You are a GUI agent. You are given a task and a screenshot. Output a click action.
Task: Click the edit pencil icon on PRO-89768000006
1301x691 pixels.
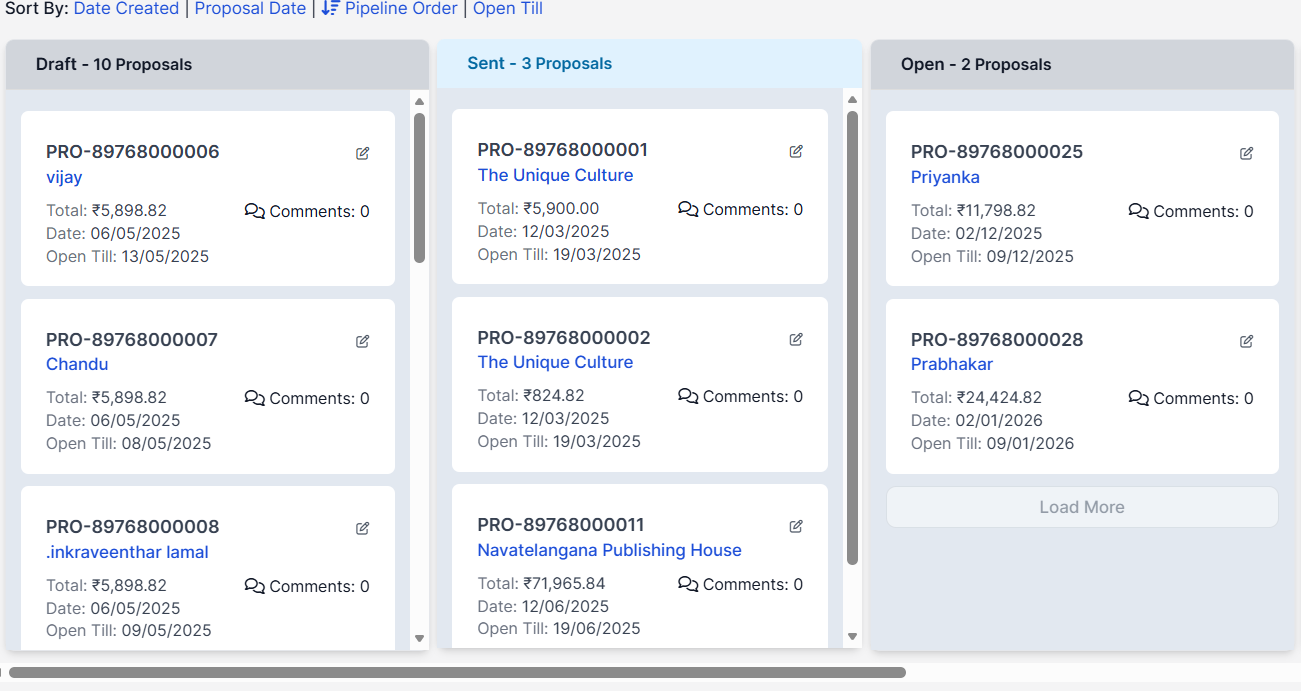(x=362, y=153)
